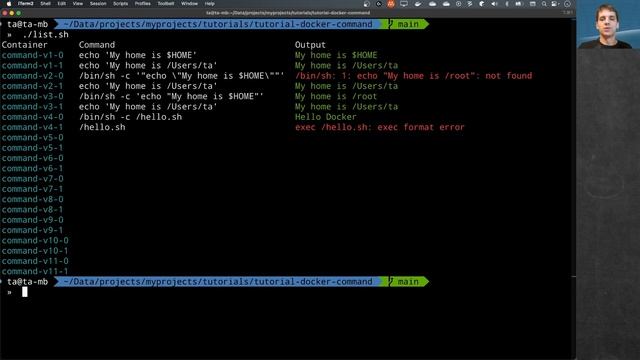This screenshot has width=640, height=360.
Task: Click container name command-v1-1
Action: (32, 65)
